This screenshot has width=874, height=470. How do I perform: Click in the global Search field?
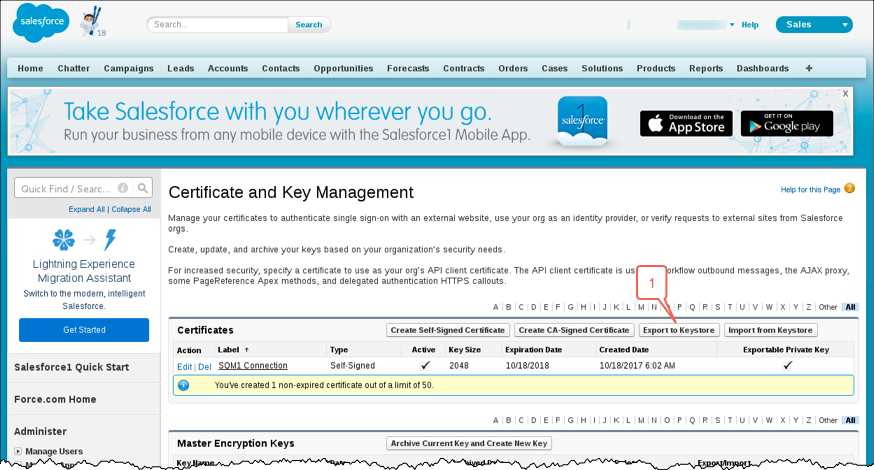tap(217, 25)
